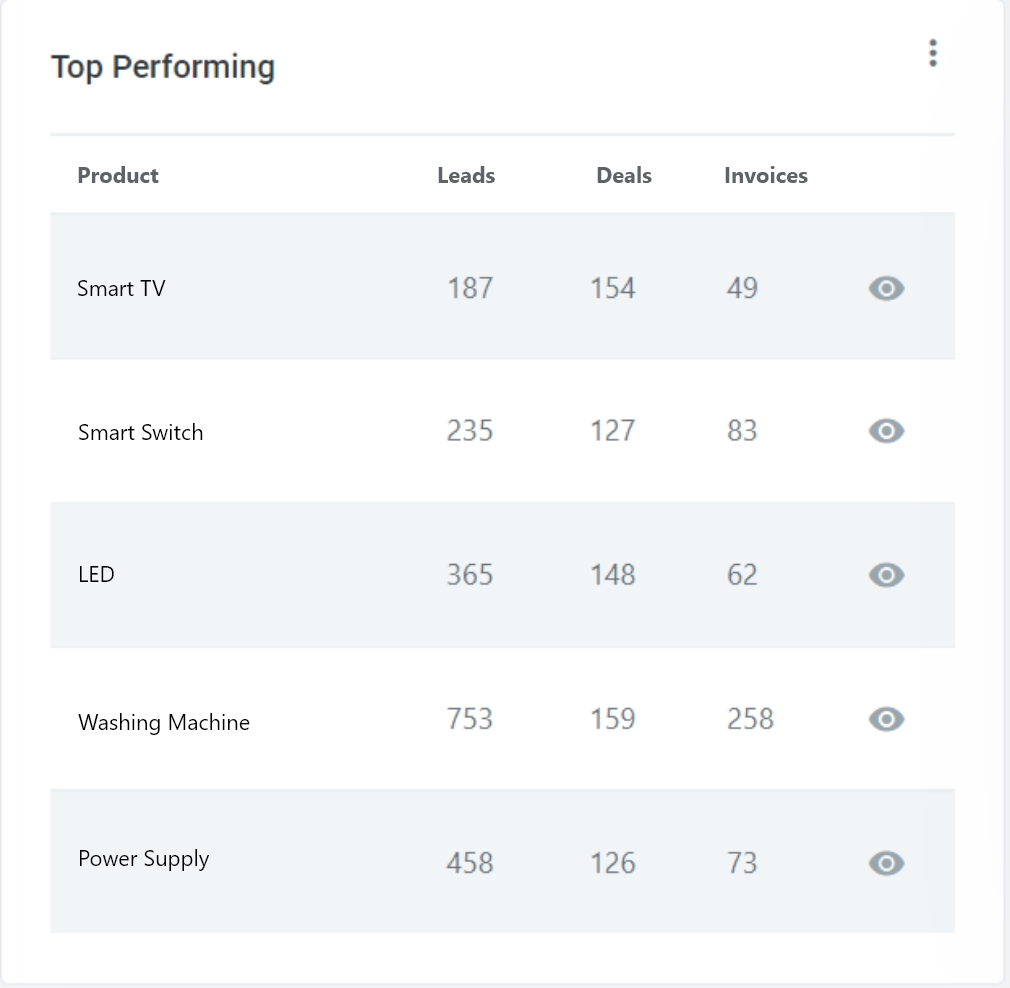Screen dimensions: 1010x988
Task: Select the Smart Switch product name
Action: click(140, 432)
